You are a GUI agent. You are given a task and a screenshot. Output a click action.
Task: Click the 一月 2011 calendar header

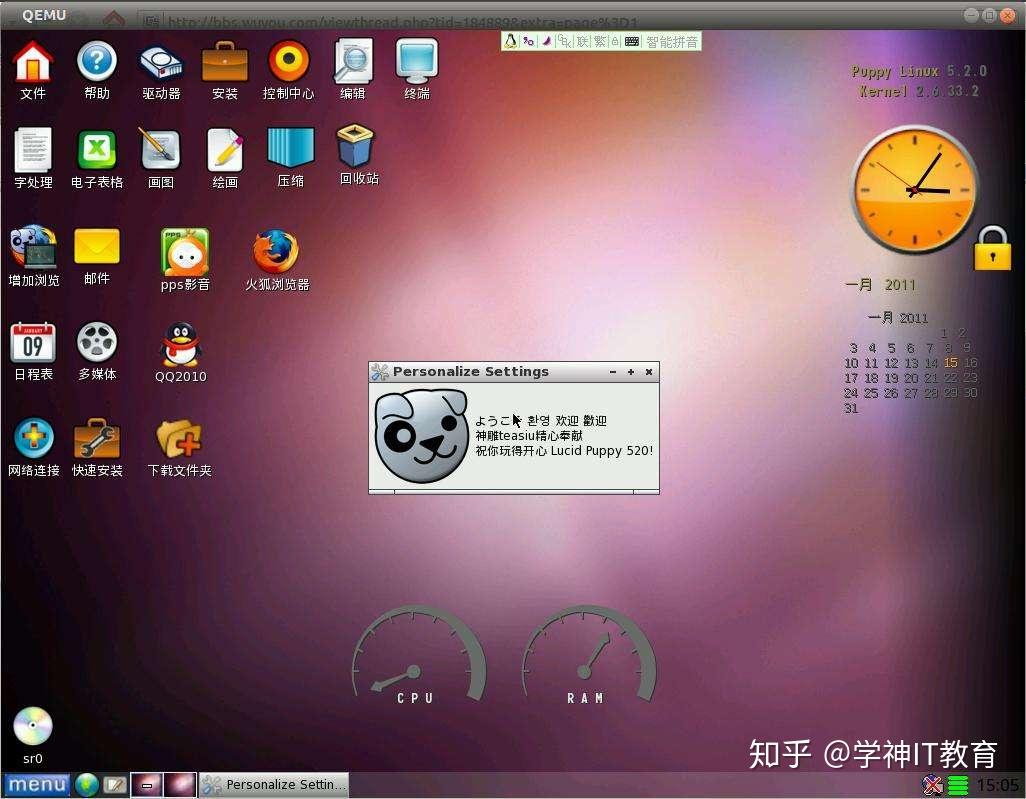tap(897, 318)
